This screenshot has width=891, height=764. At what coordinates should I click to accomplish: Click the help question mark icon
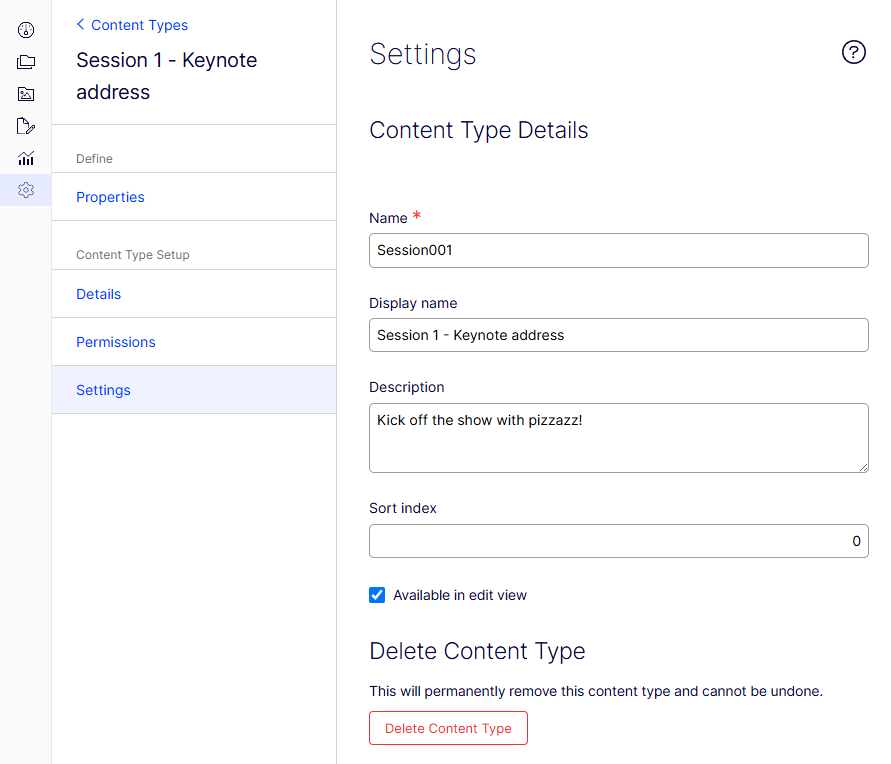pyautogui.click(x=853, y=52)
